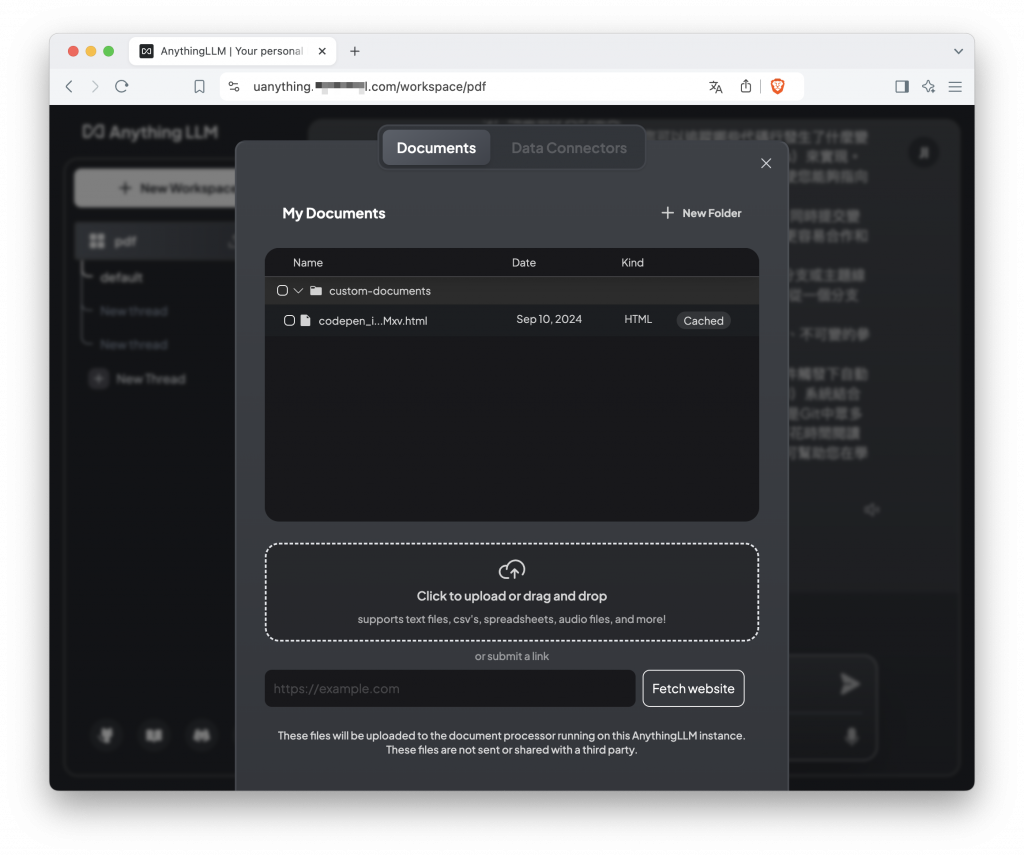The image size is (1024, 856).
Task: Click the Name column header
Action: tap(308, 262)
